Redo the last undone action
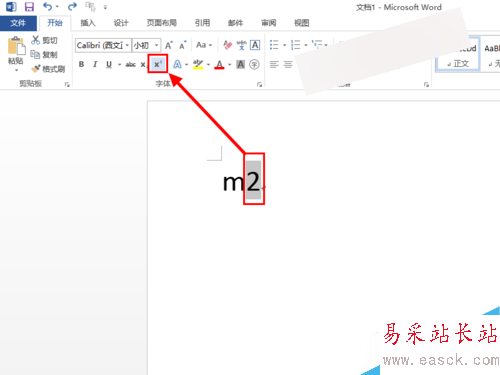The width and height of the screenshot is (500, 375). (x=72, y=6)
